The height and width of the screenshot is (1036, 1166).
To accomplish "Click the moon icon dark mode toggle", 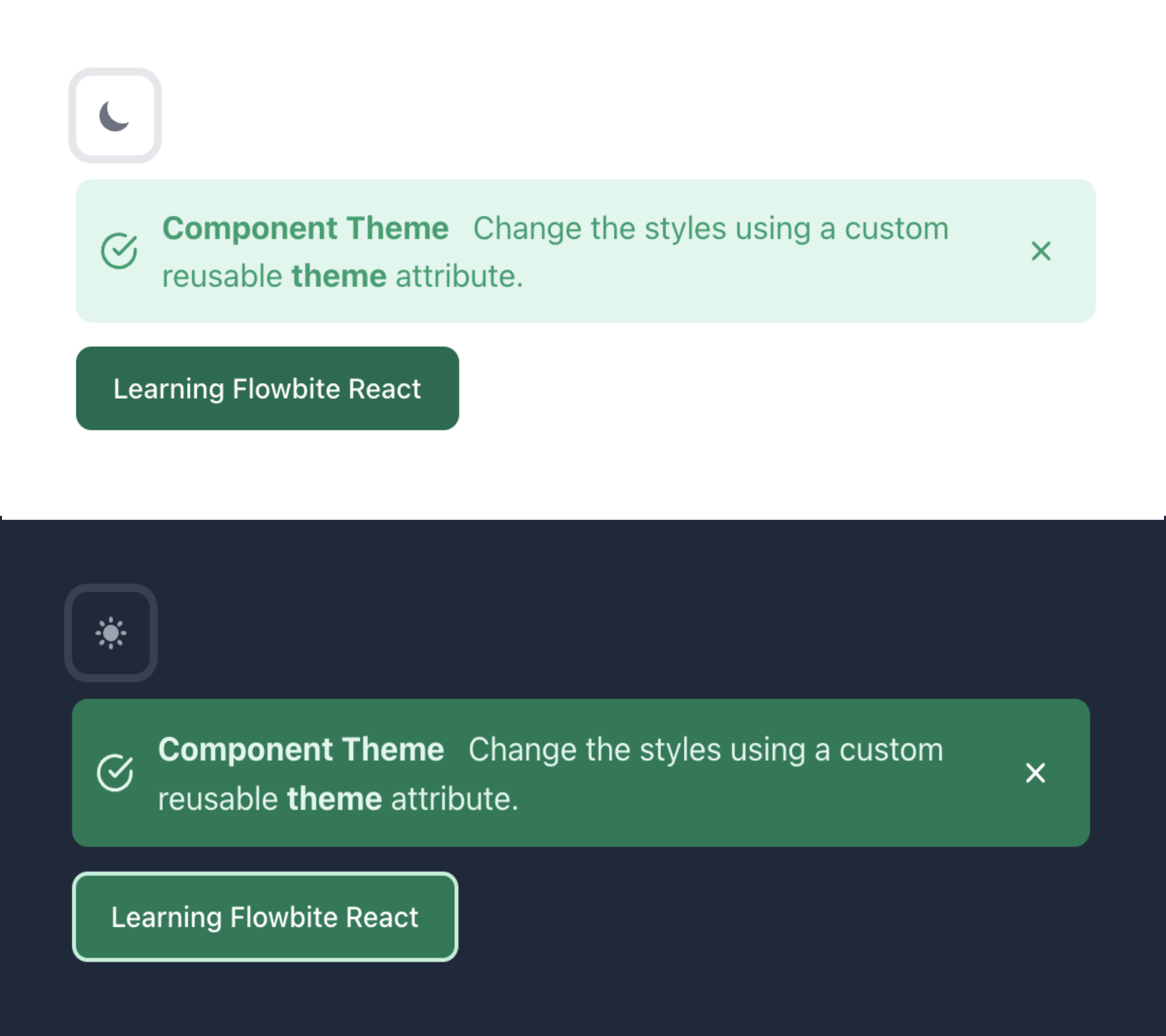I will pos(115,116).
